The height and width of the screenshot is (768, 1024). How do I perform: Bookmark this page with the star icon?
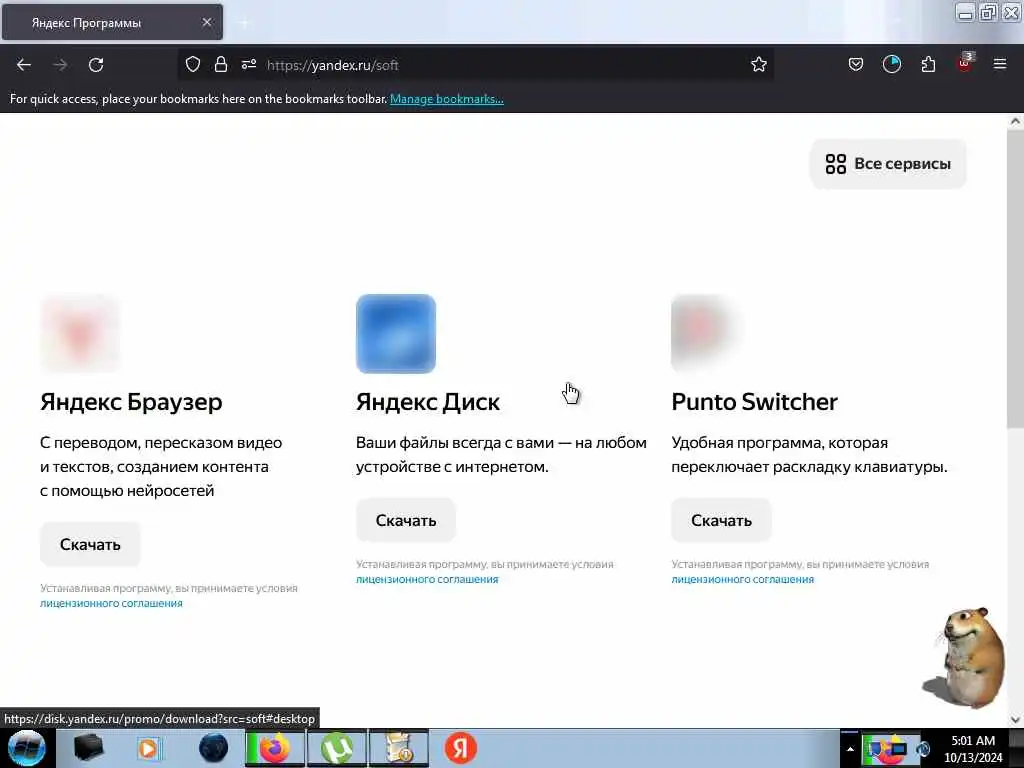coord(758,64)
